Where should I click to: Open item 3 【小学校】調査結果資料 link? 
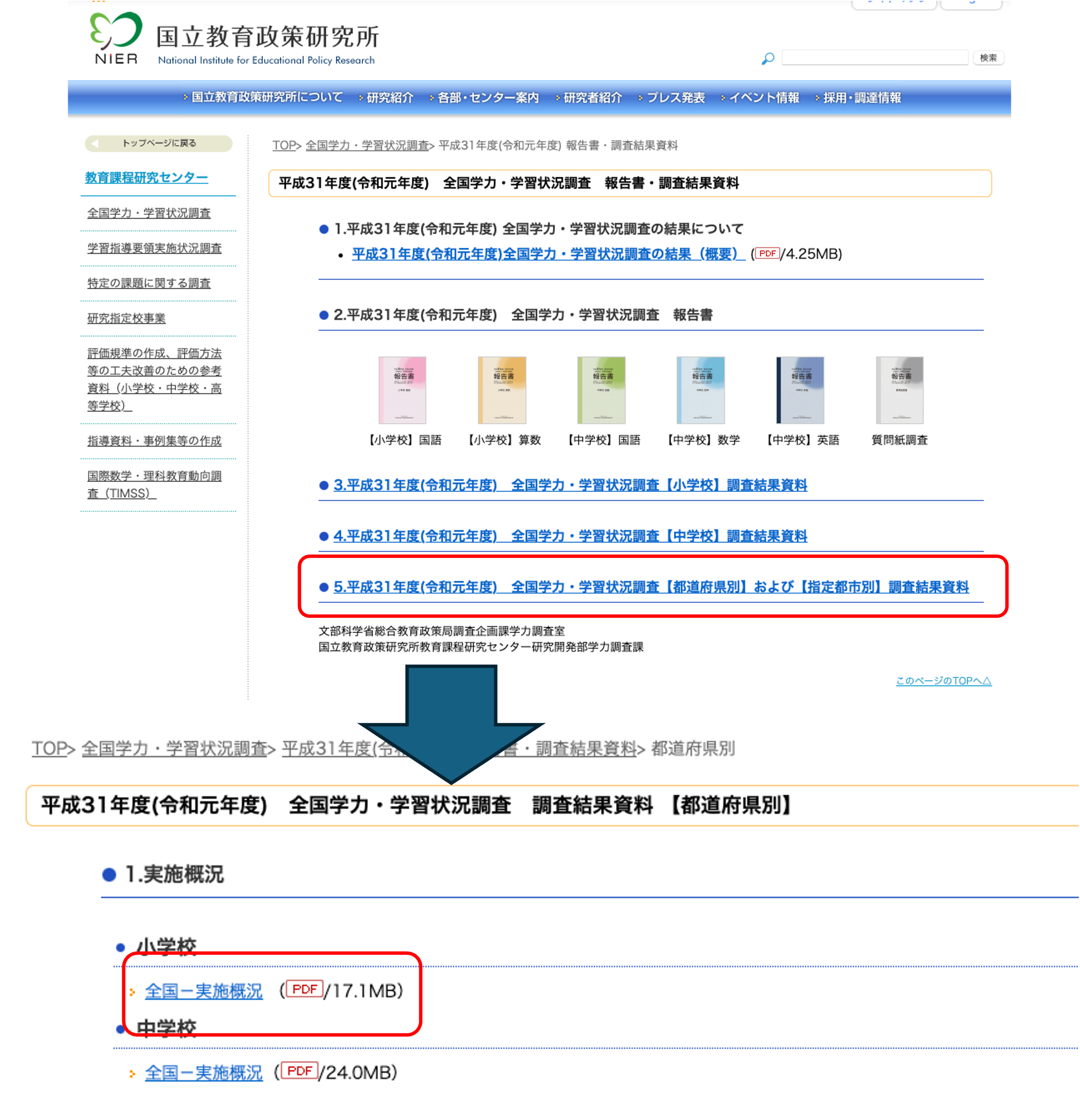click(x=570, y=485)
